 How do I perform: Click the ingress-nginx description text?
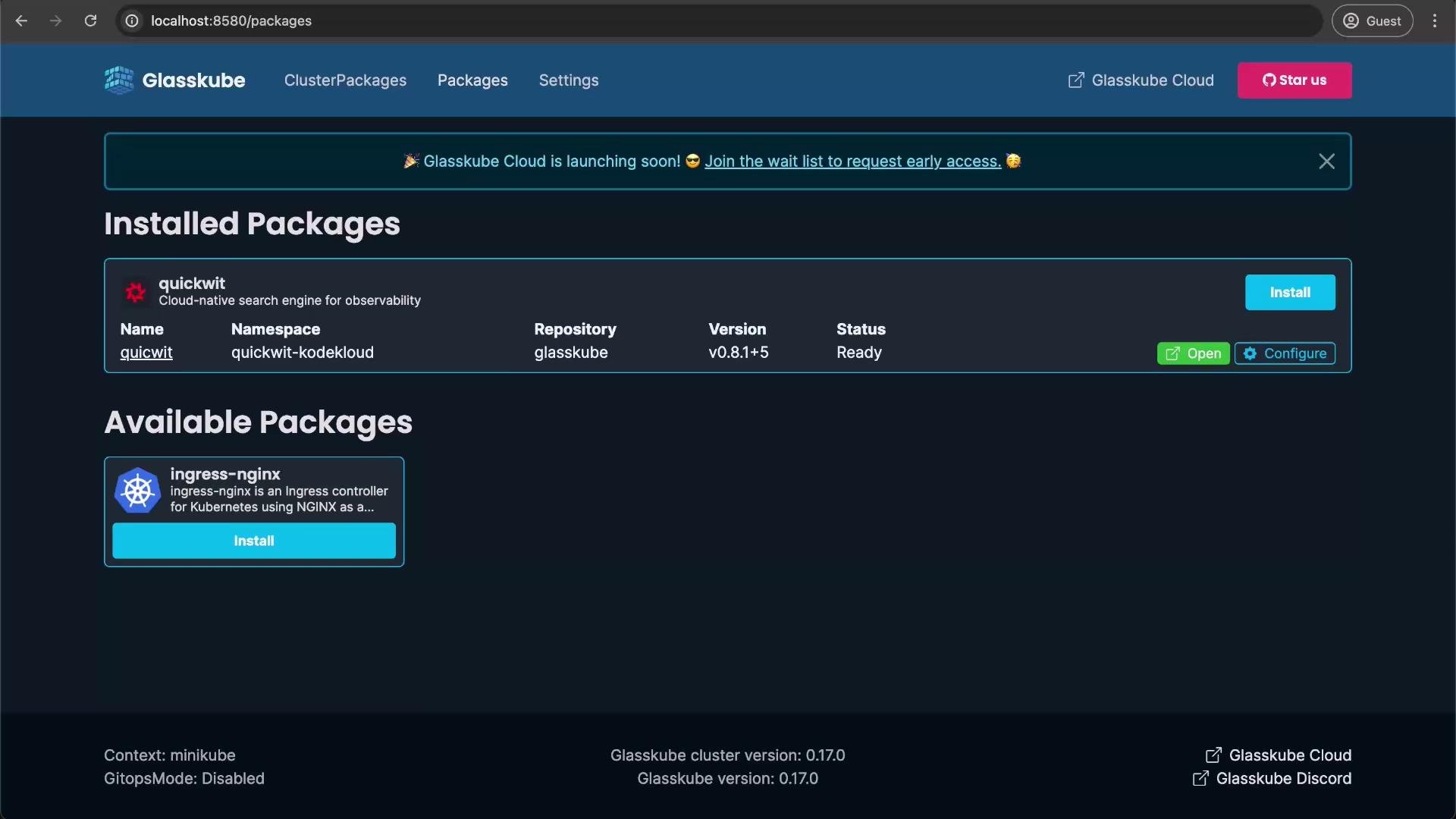point(279,499)
